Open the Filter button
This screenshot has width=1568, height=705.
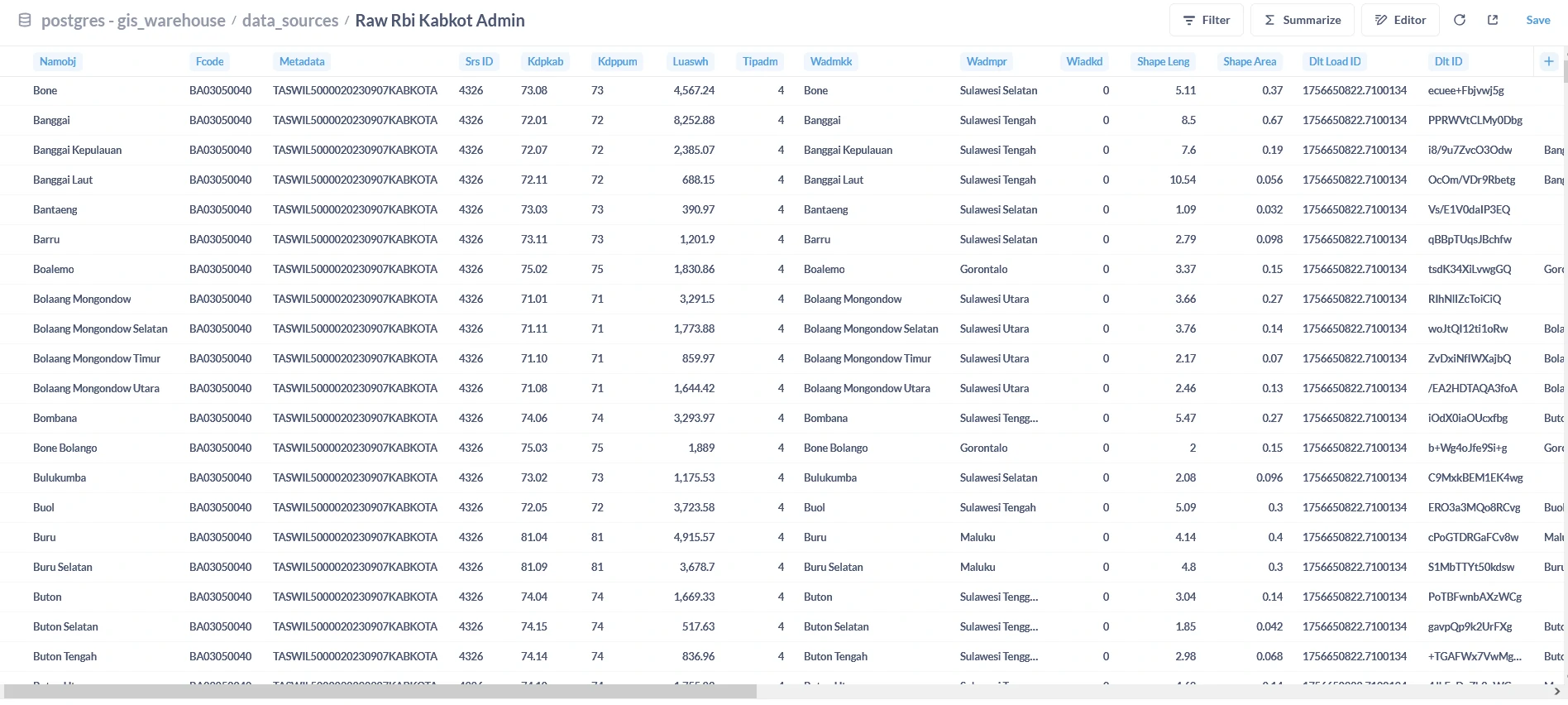(1206, 20)
